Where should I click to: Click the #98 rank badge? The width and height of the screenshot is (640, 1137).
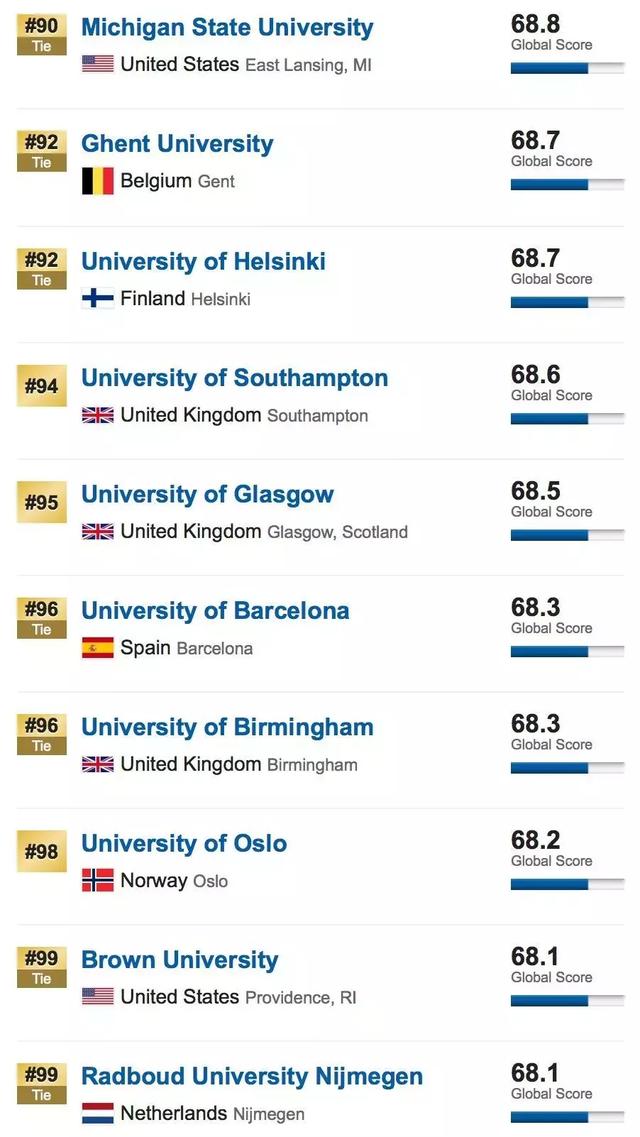[41, 852]
